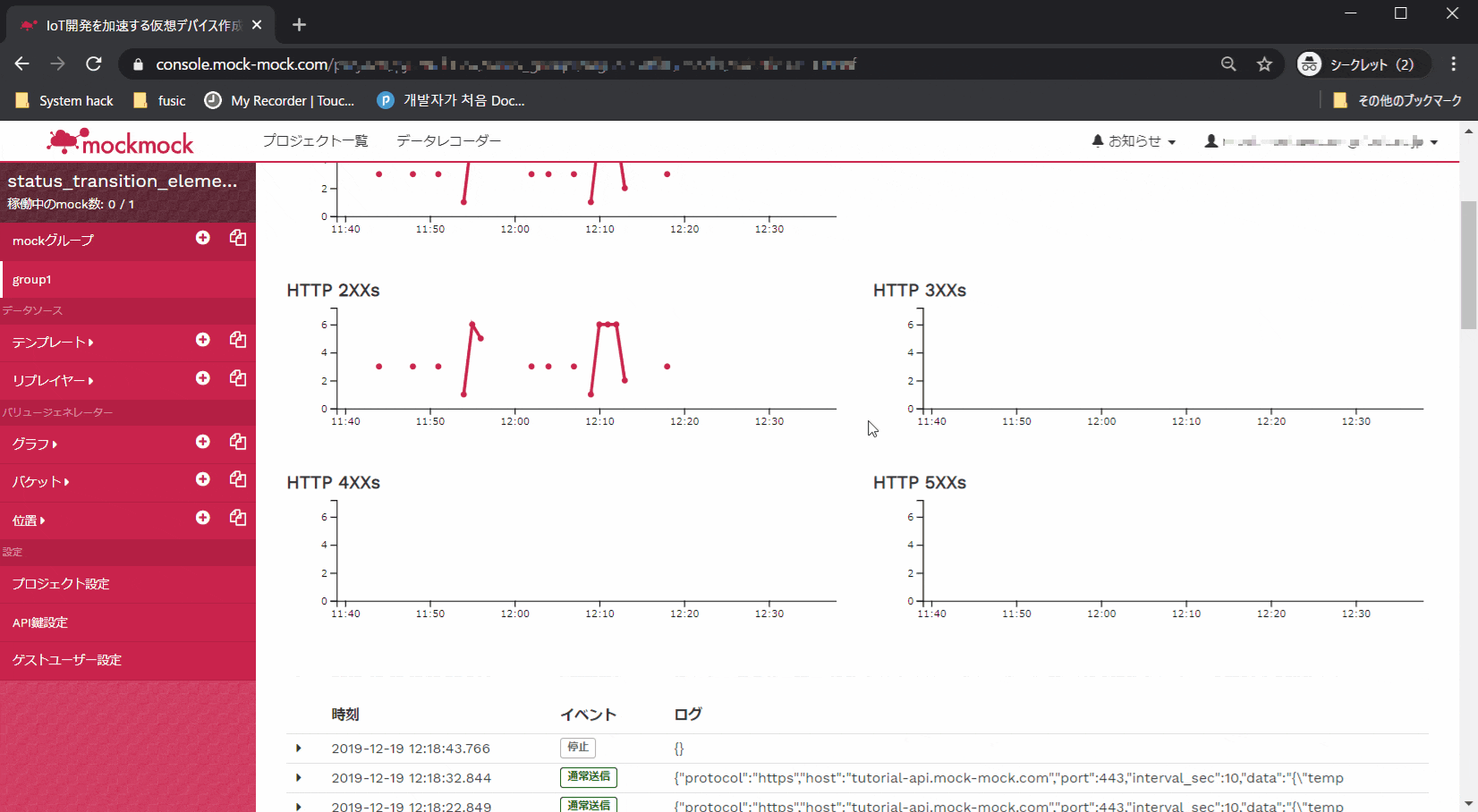Click the HTTP 4XXs chart title
The height and width of the screenshot is (812, 1478).
point(334,483)
